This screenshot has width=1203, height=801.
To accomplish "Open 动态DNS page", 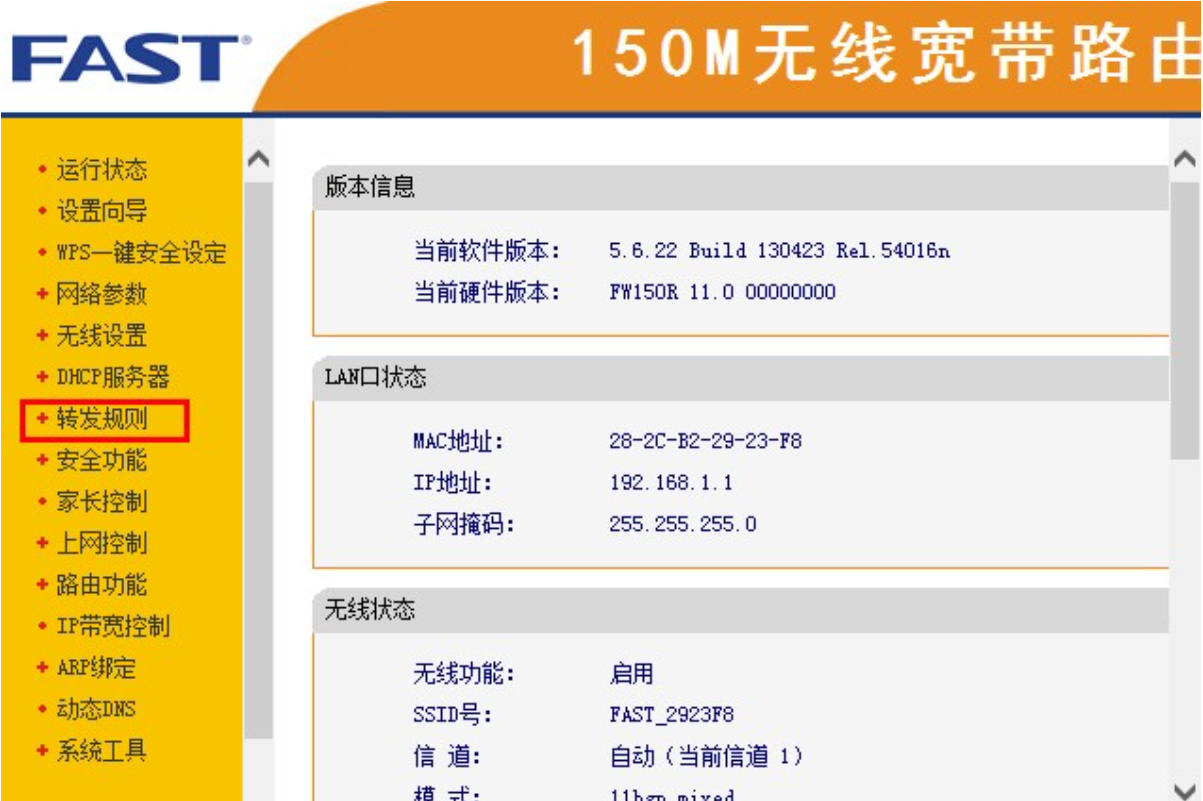I will coord(95,709).
